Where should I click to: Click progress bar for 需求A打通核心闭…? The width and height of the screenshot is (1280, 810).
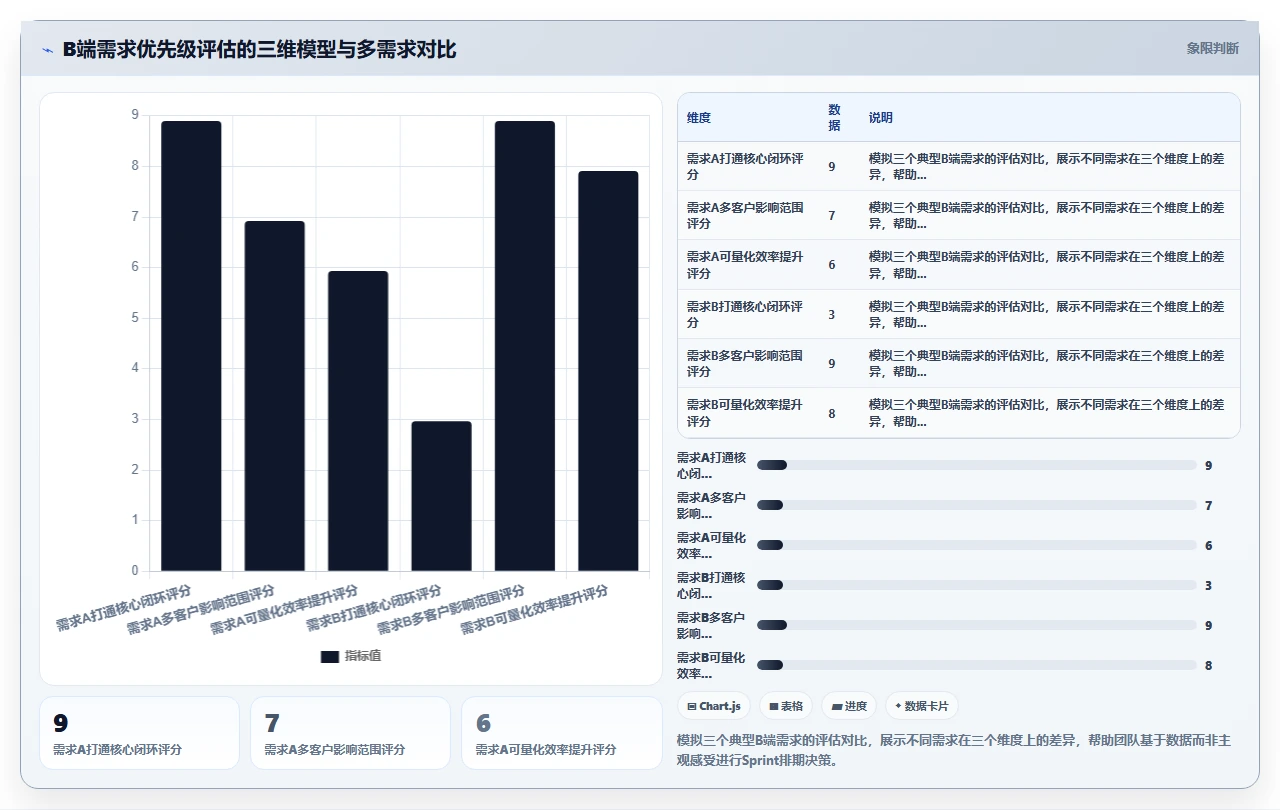point(977,465)
